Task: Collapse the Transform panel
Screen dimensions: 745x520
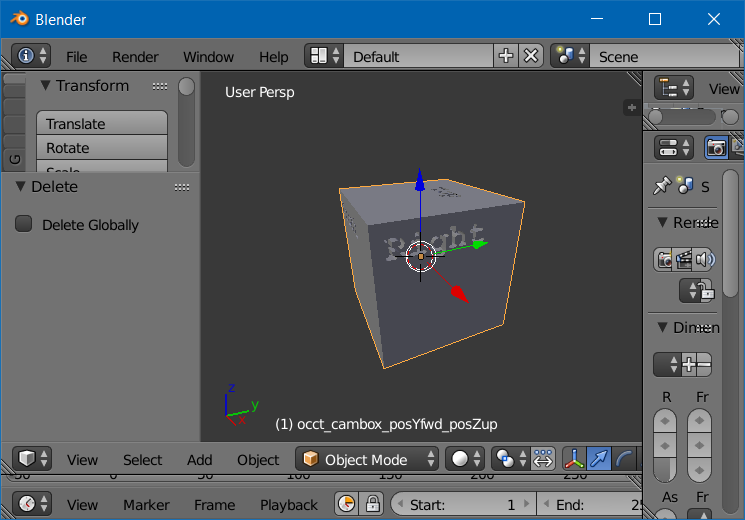Action: 45,86
